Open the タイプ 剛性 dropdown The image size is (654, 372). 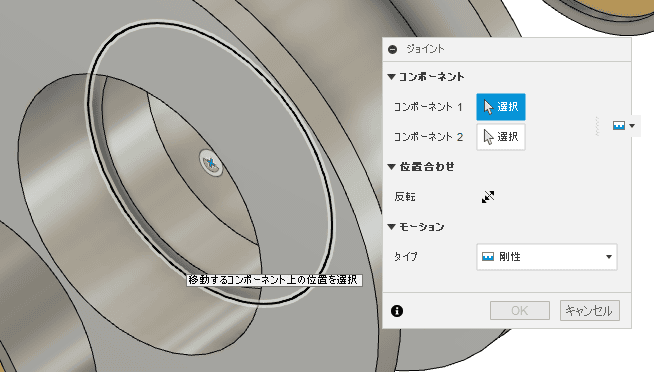point(546,257)
